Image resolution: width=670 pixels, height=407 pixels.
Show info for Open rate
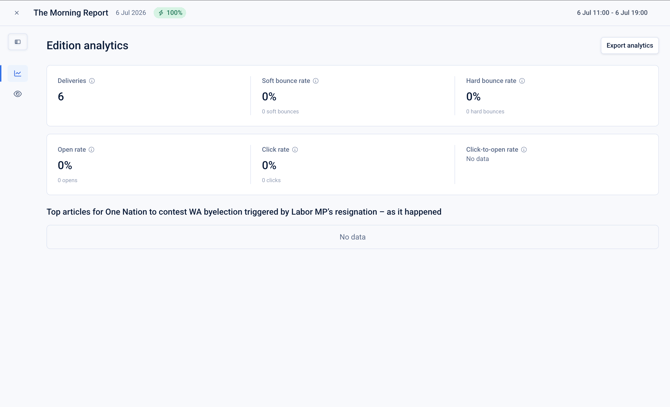tap(91, 149)
